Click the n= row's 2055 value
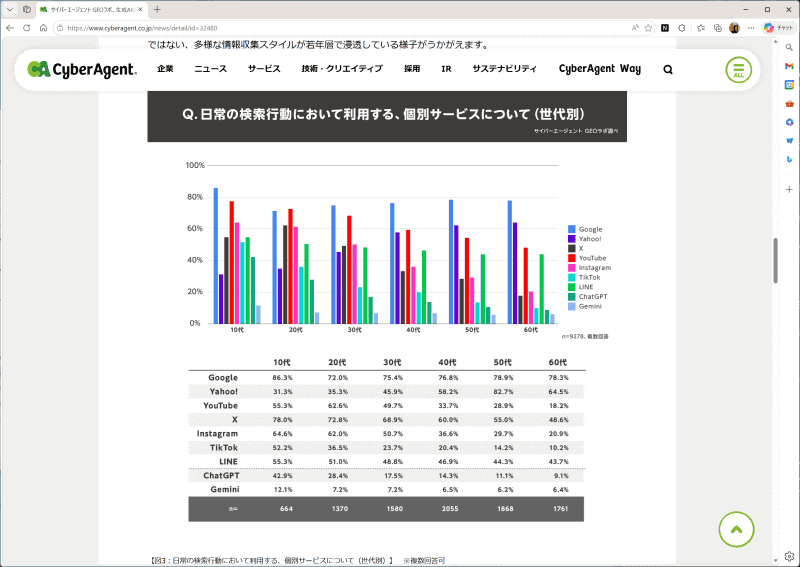Image resolution: width=800 pixels, height=567 pixels. click(449, 509)
